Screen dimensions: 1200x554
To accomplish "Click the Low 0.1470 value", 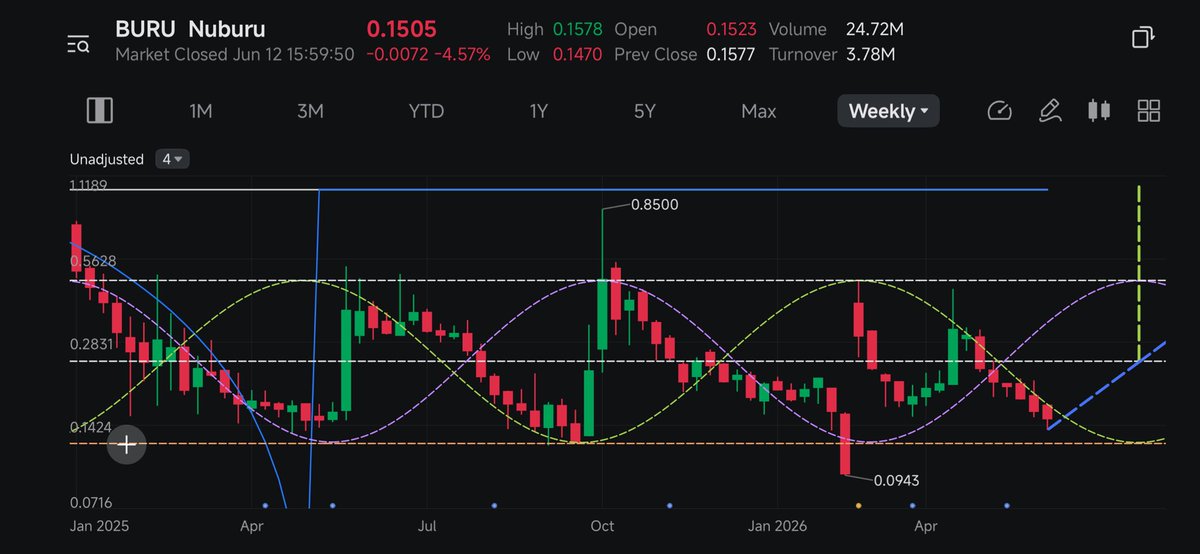I will 580,54.
